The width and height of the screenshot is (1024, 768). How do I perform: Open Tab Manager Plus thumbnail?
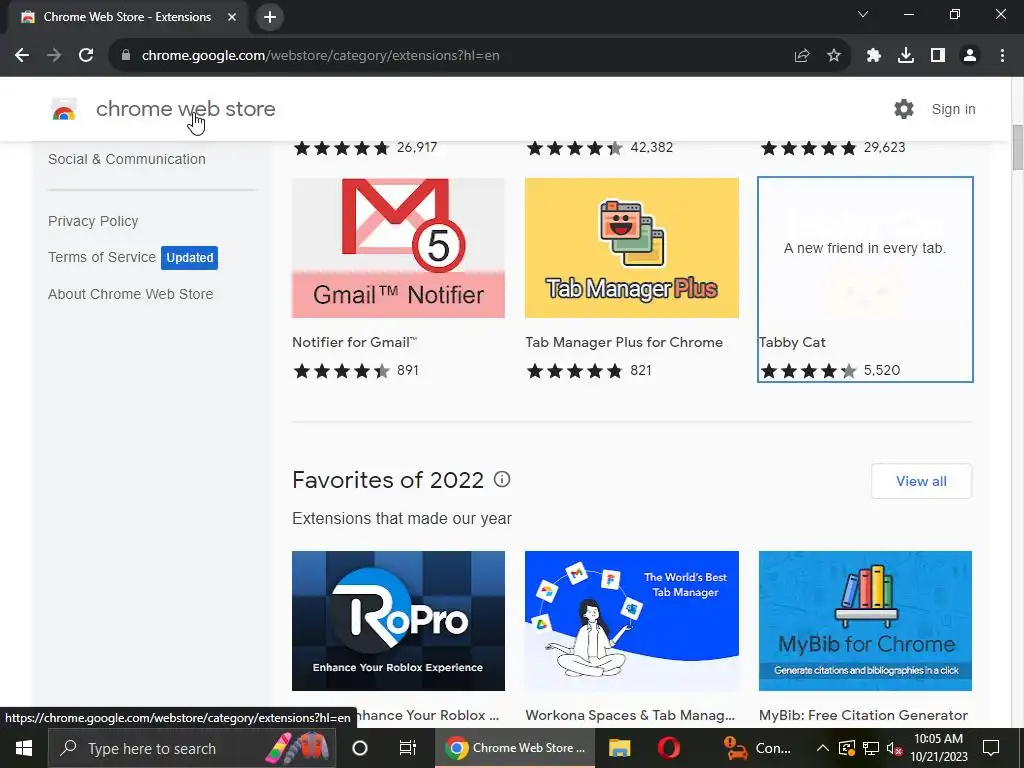pos(632,248)
